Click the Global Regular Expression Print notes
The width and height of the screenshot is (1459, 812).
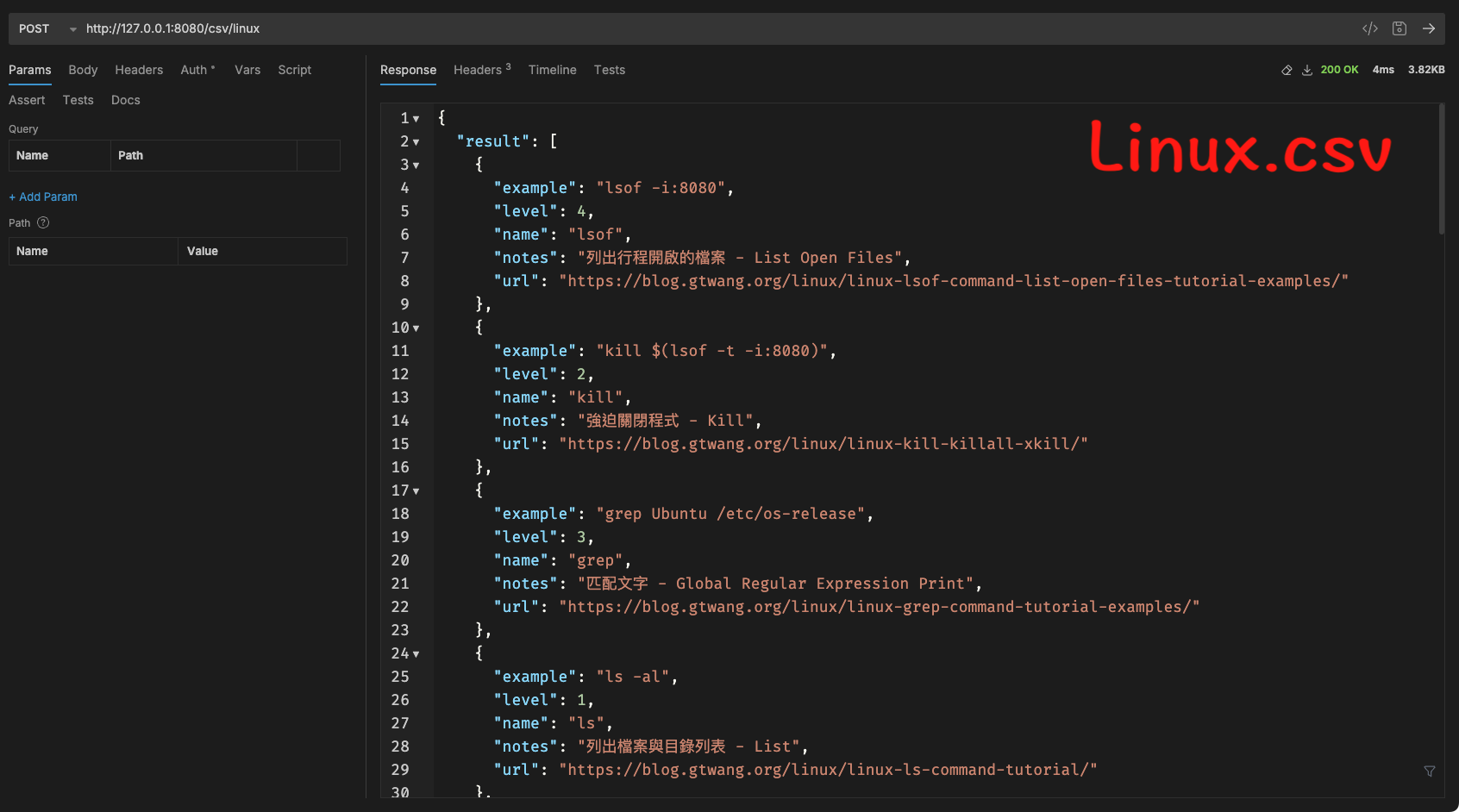click(776, 584)
